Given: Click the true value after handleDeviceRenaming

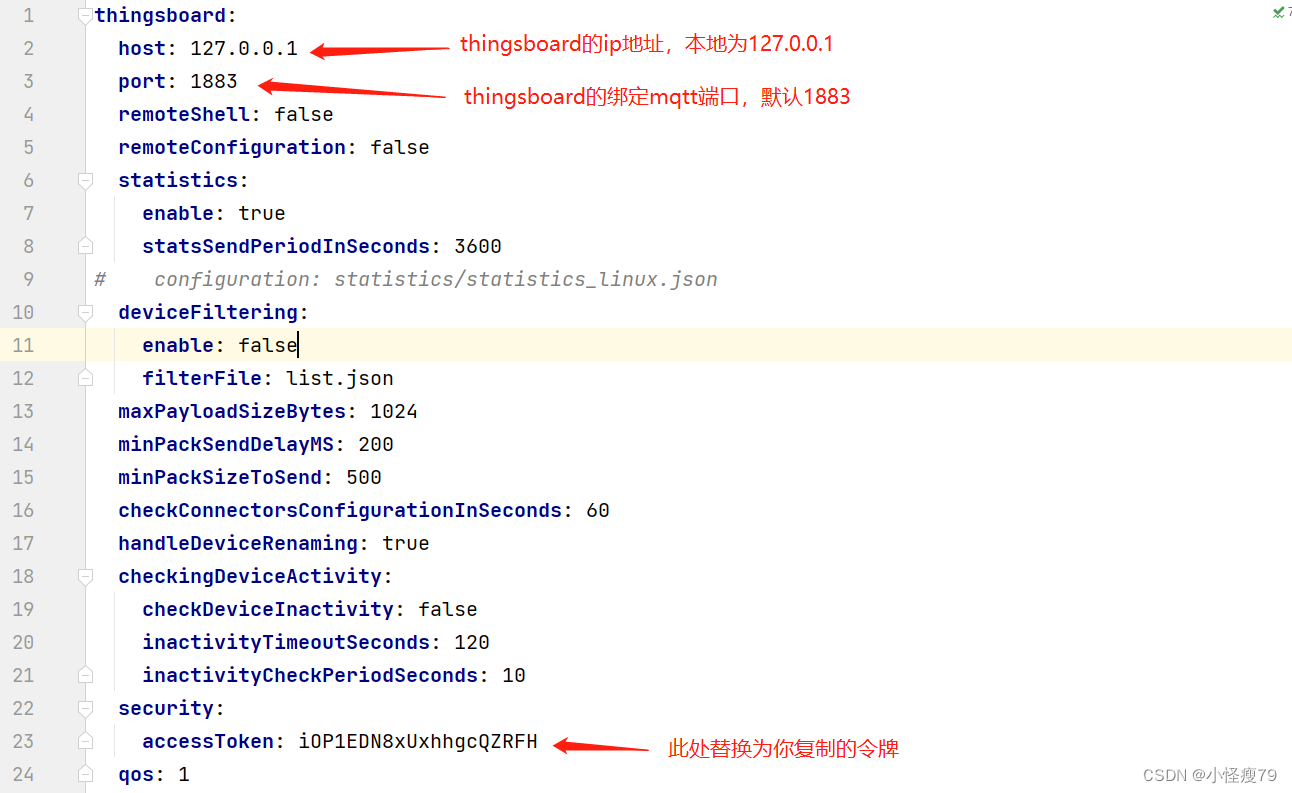Looking at the screenshot, I should [406, 544].
